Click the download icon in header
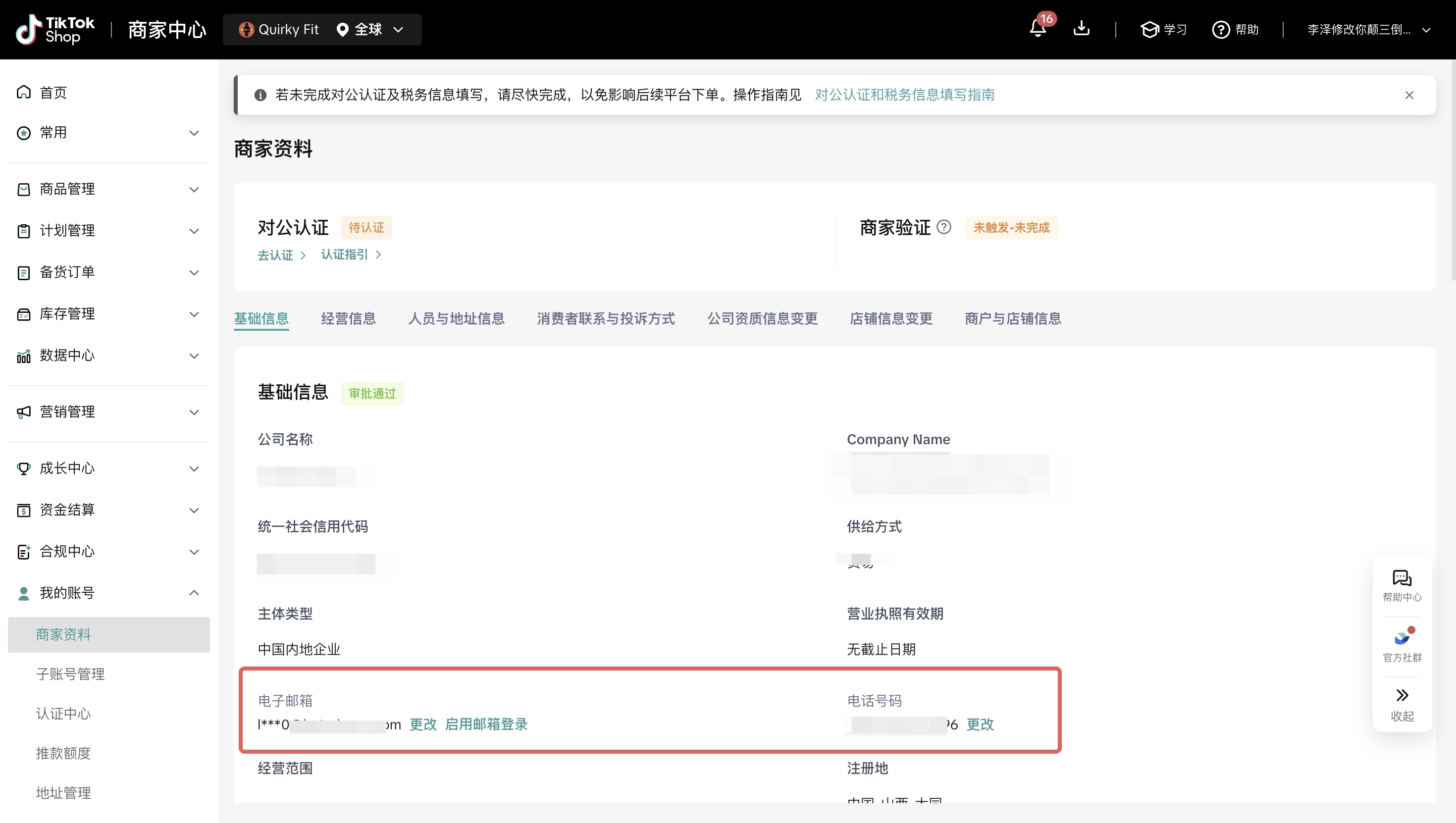The height and width of the screenshot is (823, 1456). 1081,28
